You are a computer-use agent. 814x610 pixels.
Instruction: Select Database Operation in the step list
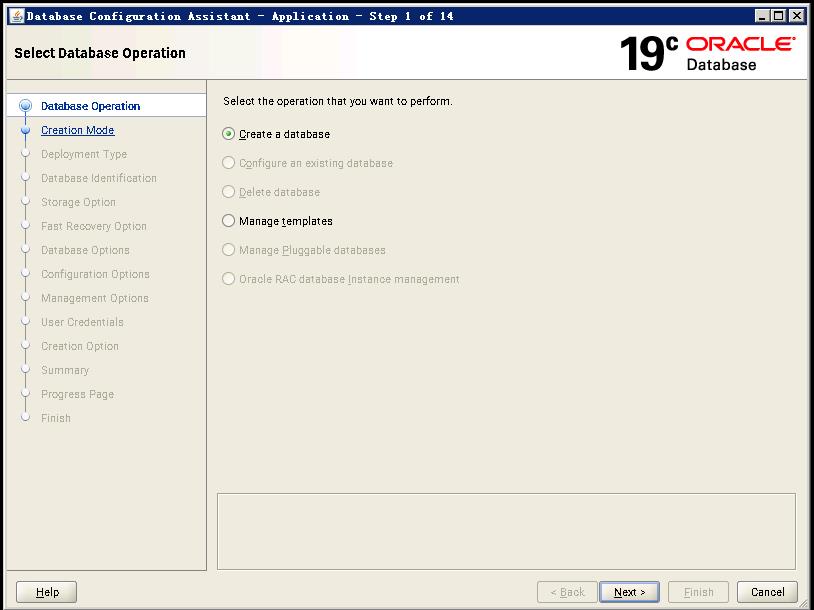[91, 106]
